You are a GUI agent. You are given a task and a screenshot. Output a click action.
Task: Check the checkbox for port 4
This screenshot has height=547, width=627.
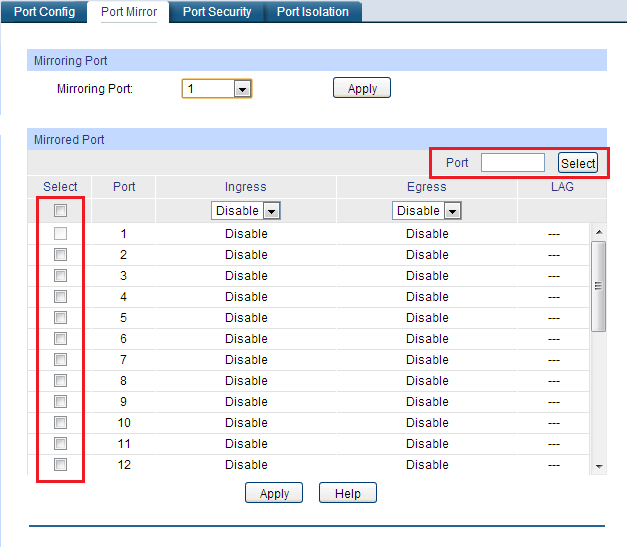[x=60, y=296]
